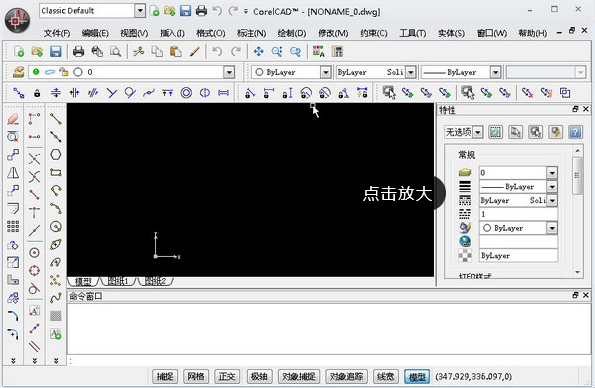The image size is (595, 388).
Task: Save drawing using standard toolbar floppy icon
Action: click(56, 51)
